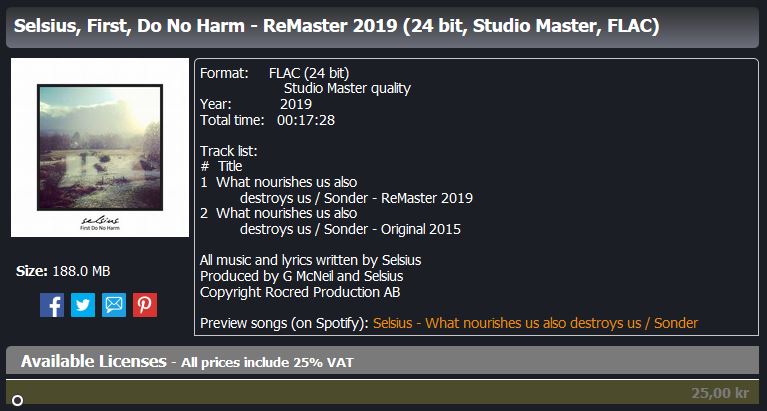The width and height of the screenshot is (767, 411).
Task: Click the email share envelope icon
Action: [114, 305]
